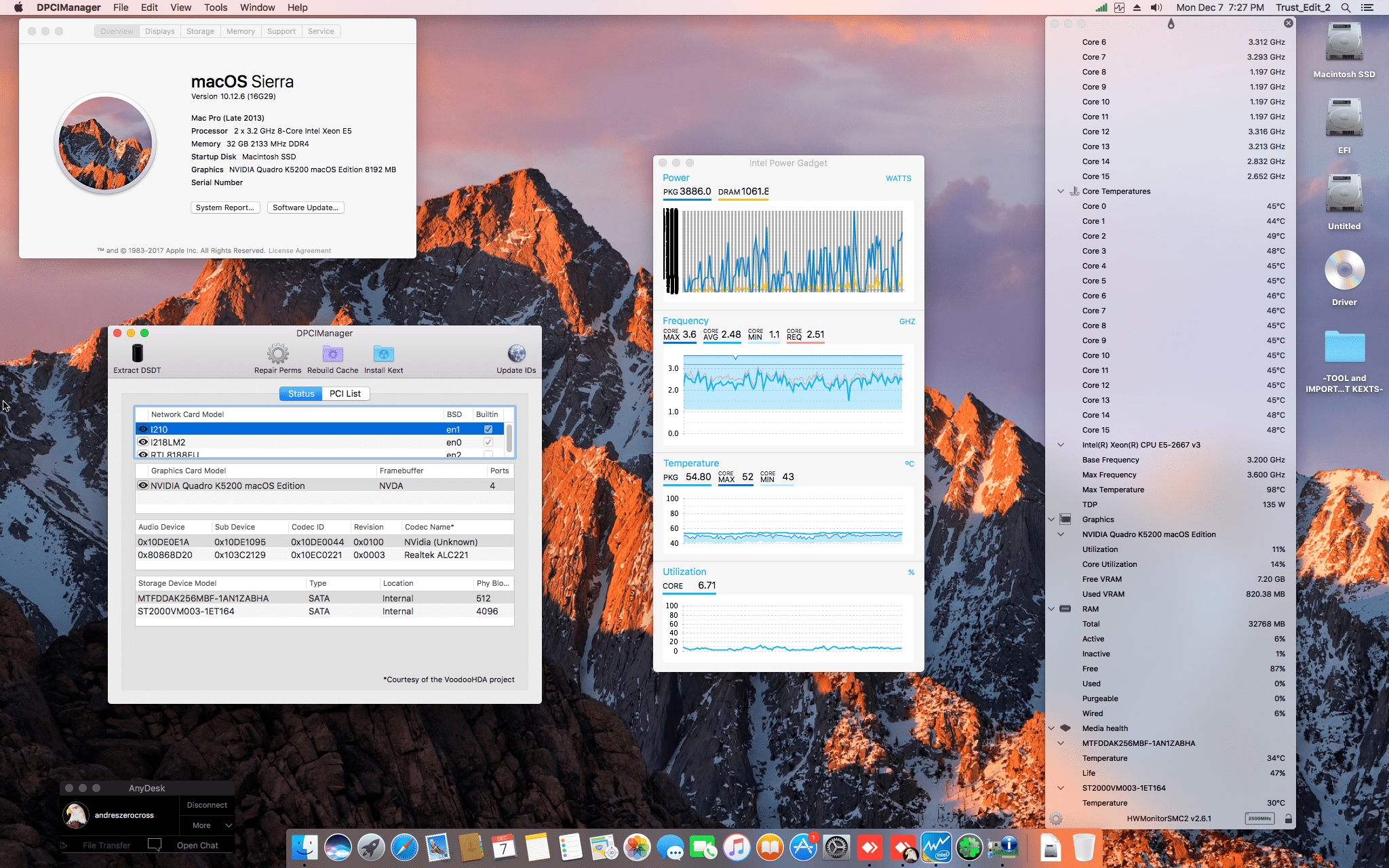Click eye icon beside I210
Viewport: 1389px width, 868px height.
(143, 429)
